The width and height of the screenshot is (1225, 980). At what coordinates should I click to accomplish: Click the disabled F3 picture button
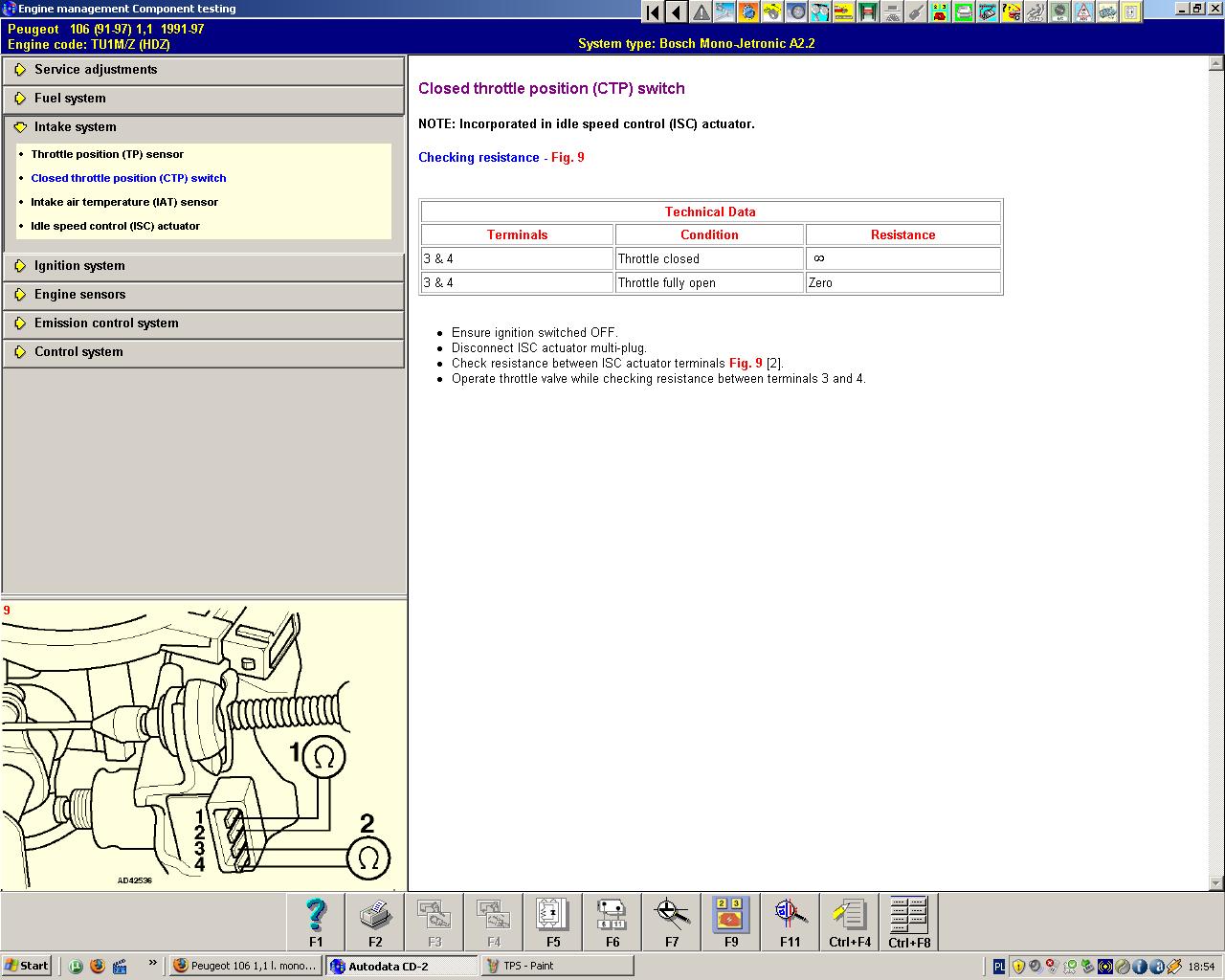tap(434, 923)
